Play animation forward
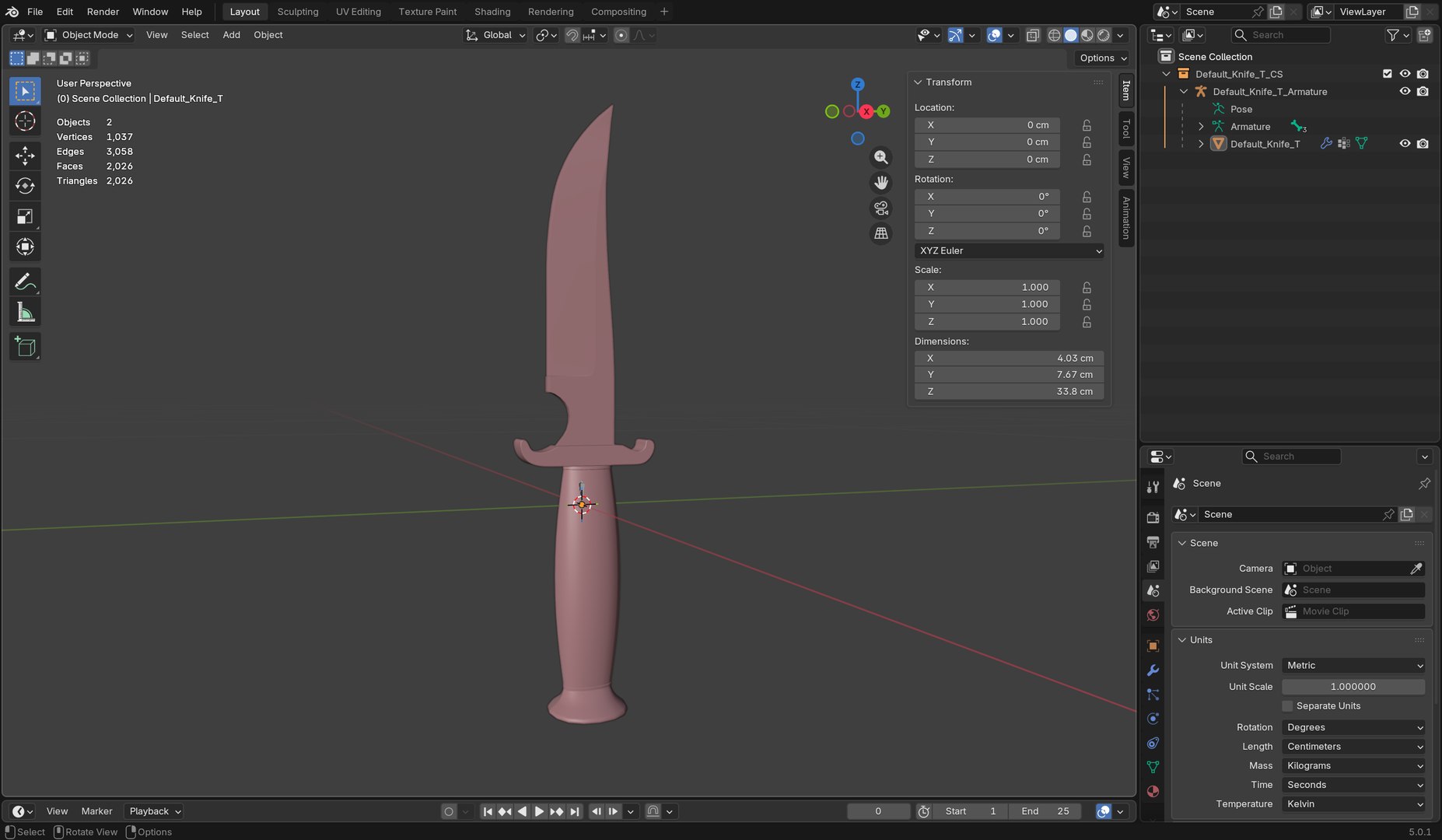 coord(539,811)
